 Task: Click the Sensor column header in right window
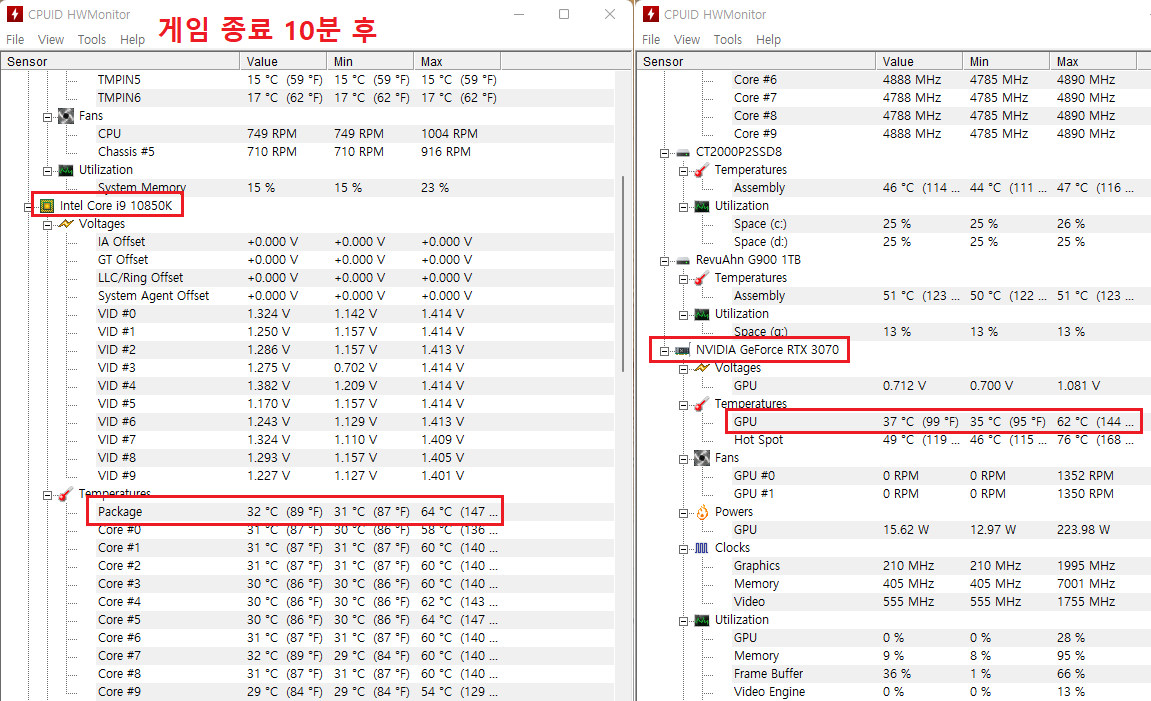(756, 62)
